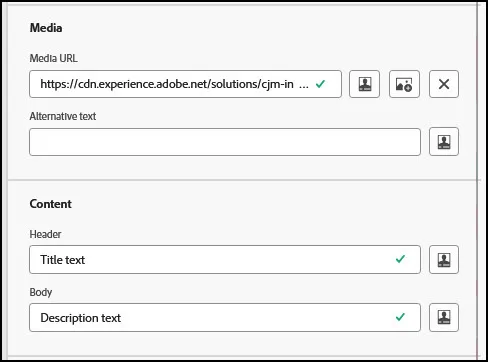Click the Alternative text label
The height and width of the screenshot is (362, 488).
(63, 116)
